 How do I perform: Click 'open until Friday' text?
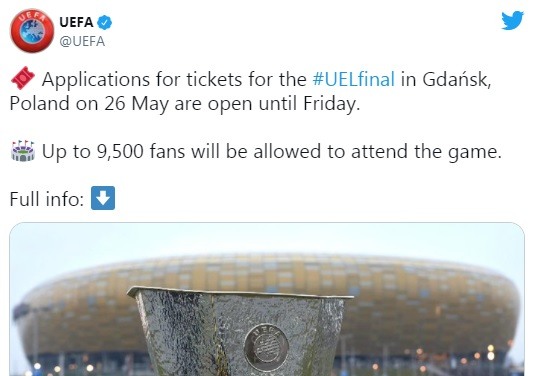point(284,103)
